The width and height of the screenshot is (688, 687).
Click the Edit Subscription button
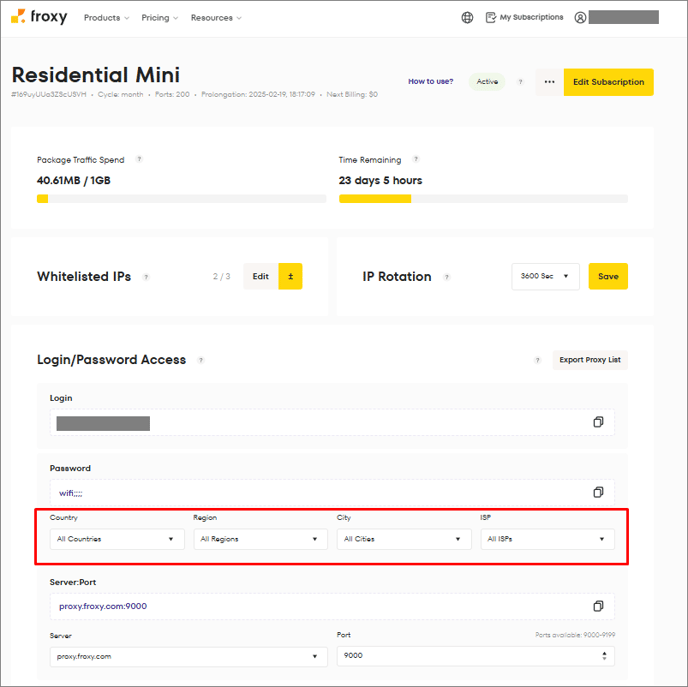tap(609, 82)
